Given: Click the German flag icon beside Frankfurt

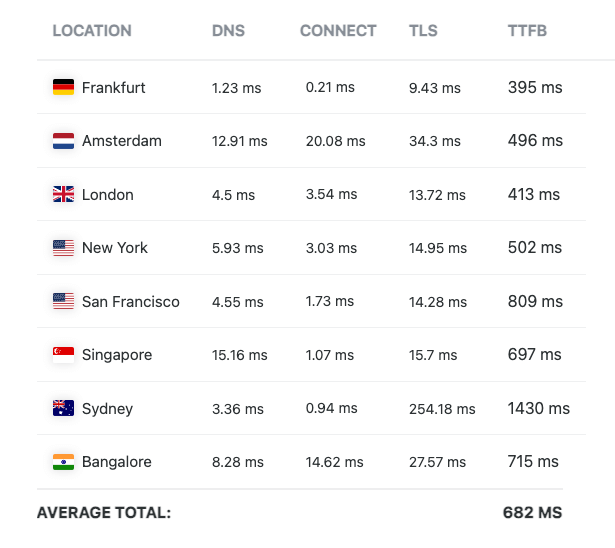Looking at the screenshot, I should pyautogui.click(x=63, y=88).
